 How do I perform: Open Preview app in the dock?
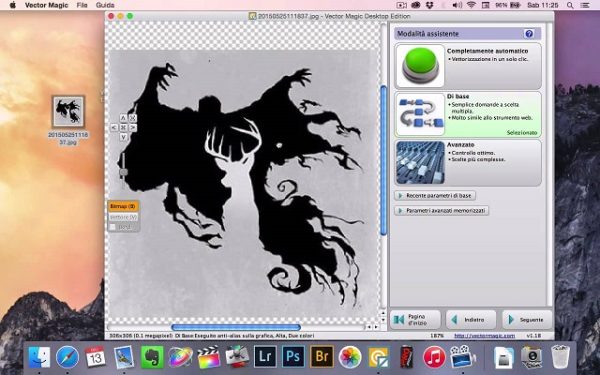pyautogui.click(x=124, y=357)
